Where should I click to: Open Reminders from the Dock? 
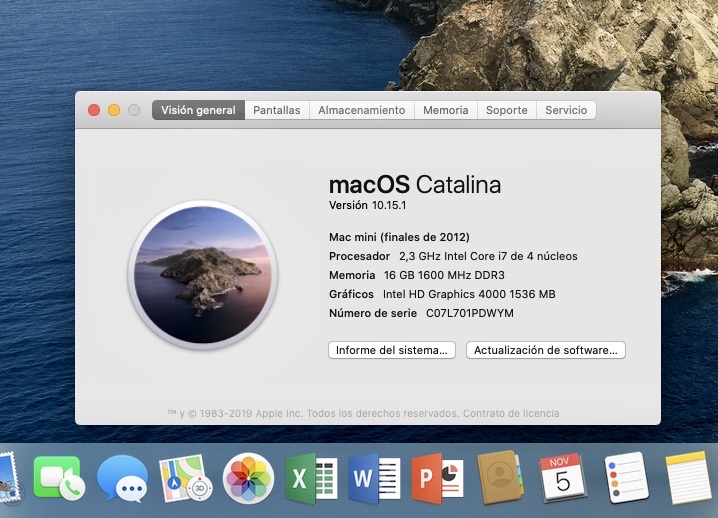[626, 477]
